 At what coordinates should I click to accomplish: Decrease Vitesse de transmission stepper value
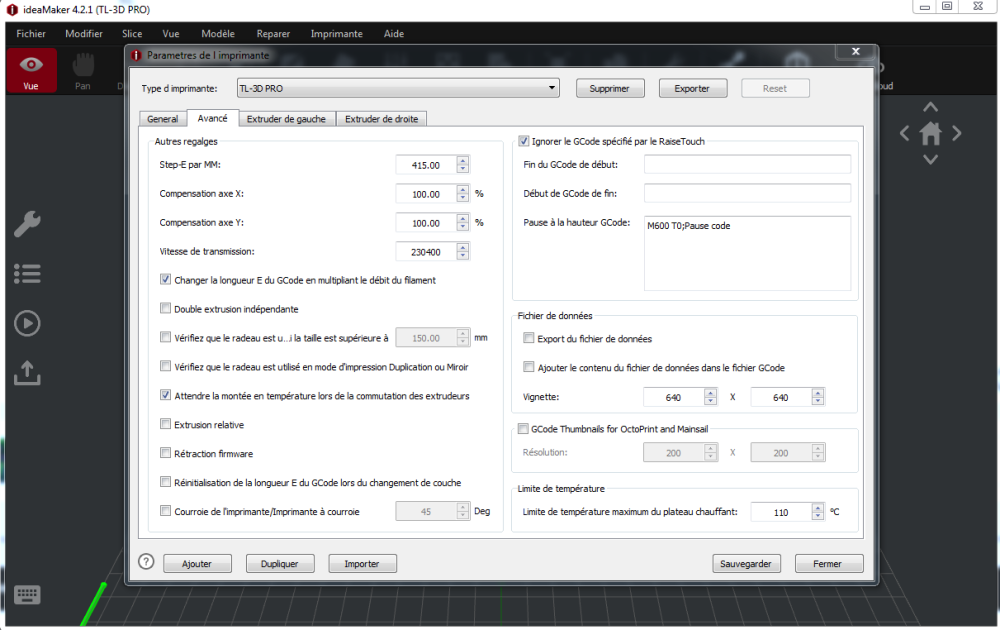click(x=463, y=256)
